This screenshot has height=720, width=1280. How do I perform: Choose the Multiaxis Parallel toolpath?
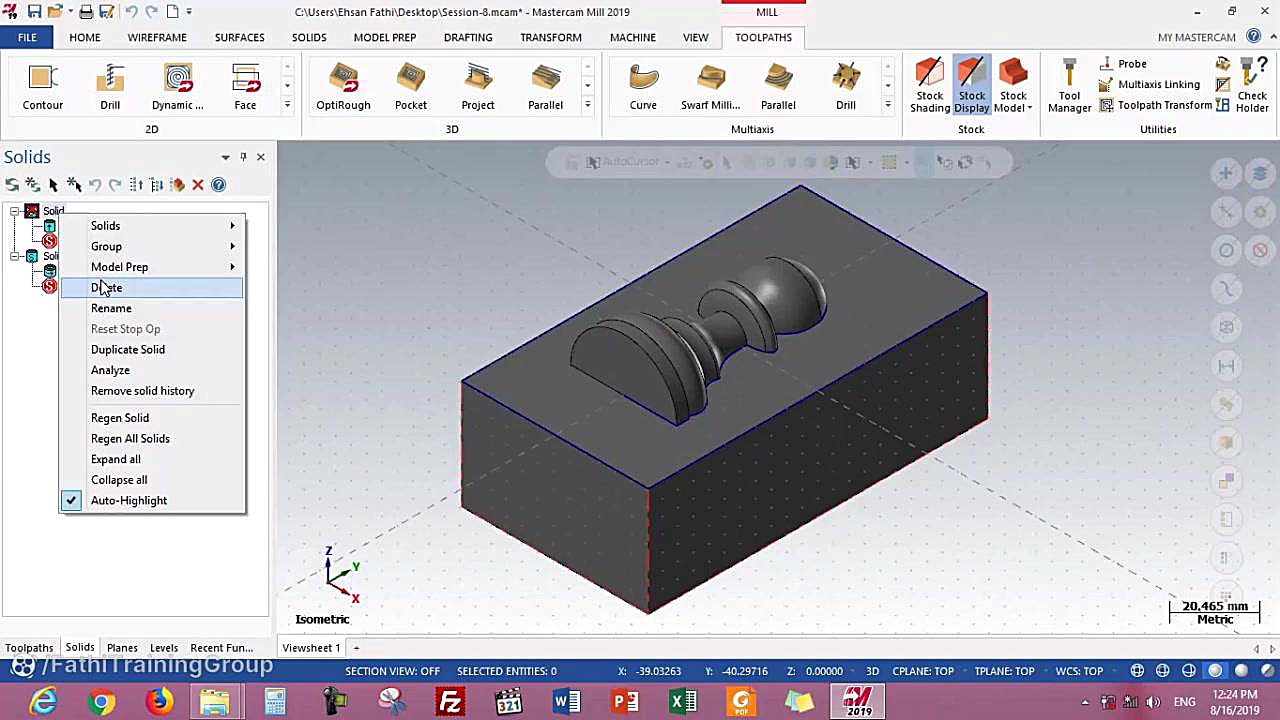(x=778, y=87)
